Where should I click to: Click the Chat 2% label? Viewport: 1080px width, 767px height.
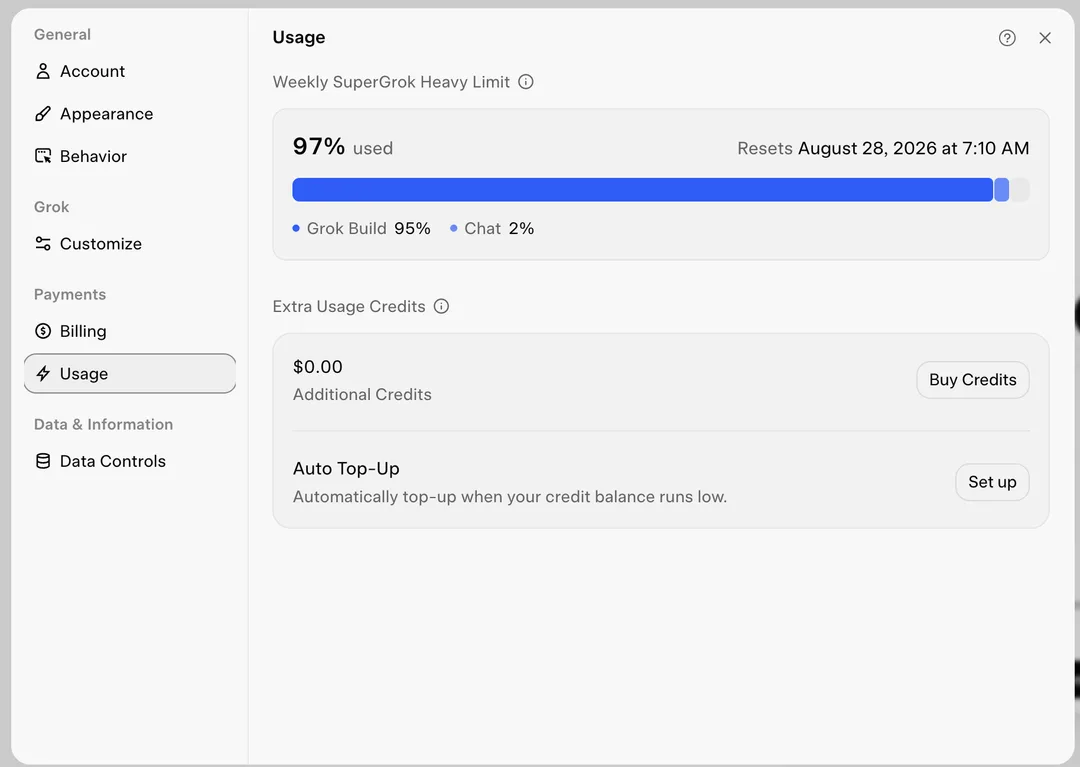[x=499, y=229]
